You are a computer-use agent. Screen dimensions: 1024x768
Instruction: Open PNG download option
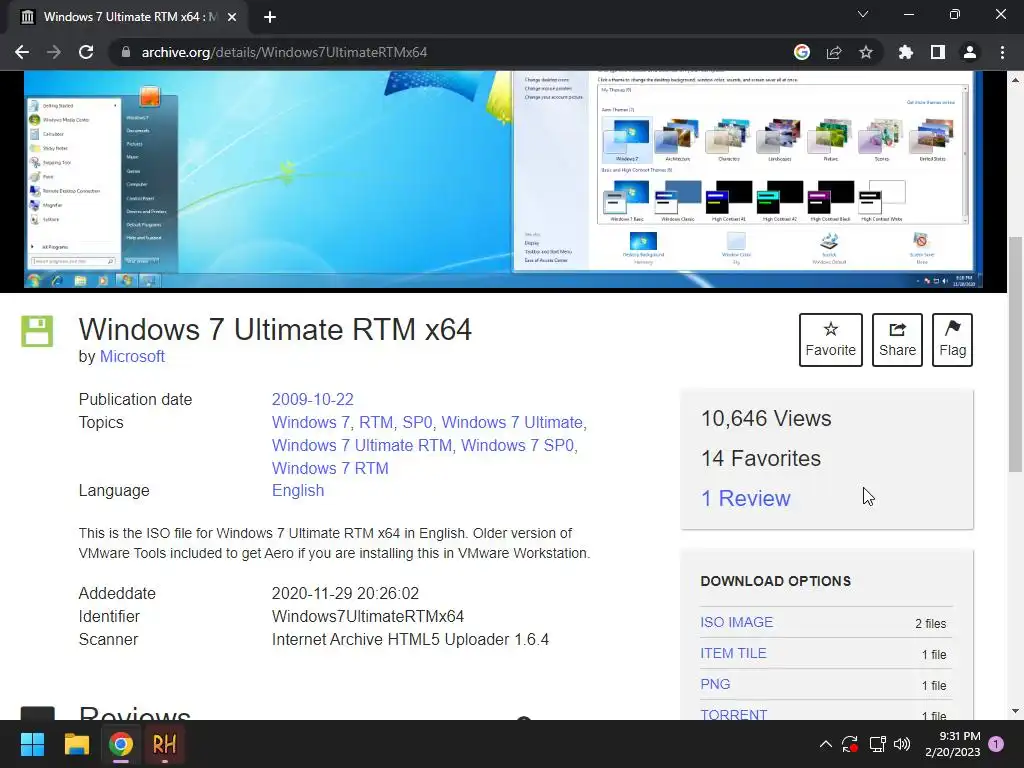click(x=715, y=684)
